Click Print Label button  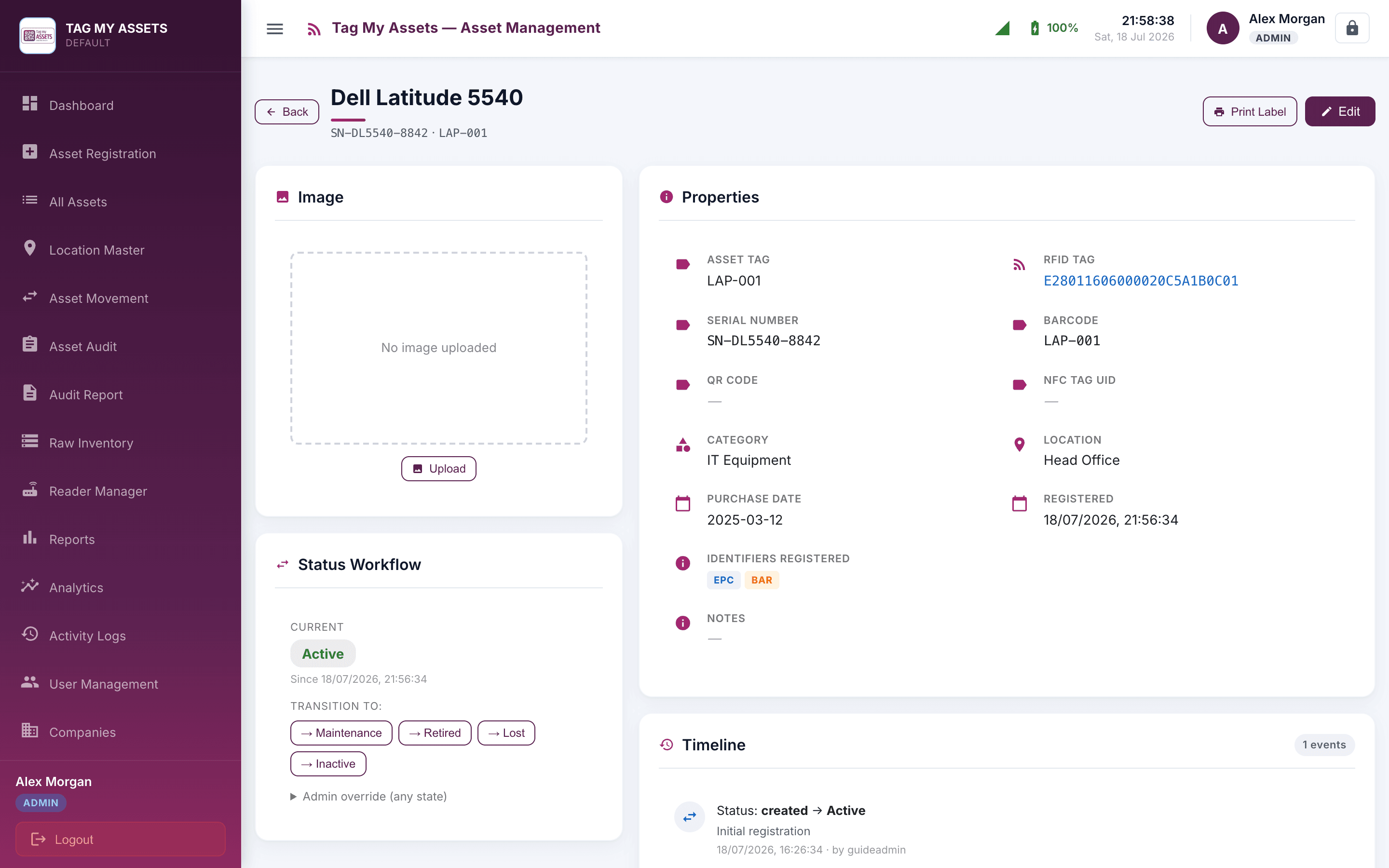point(1250,111)
